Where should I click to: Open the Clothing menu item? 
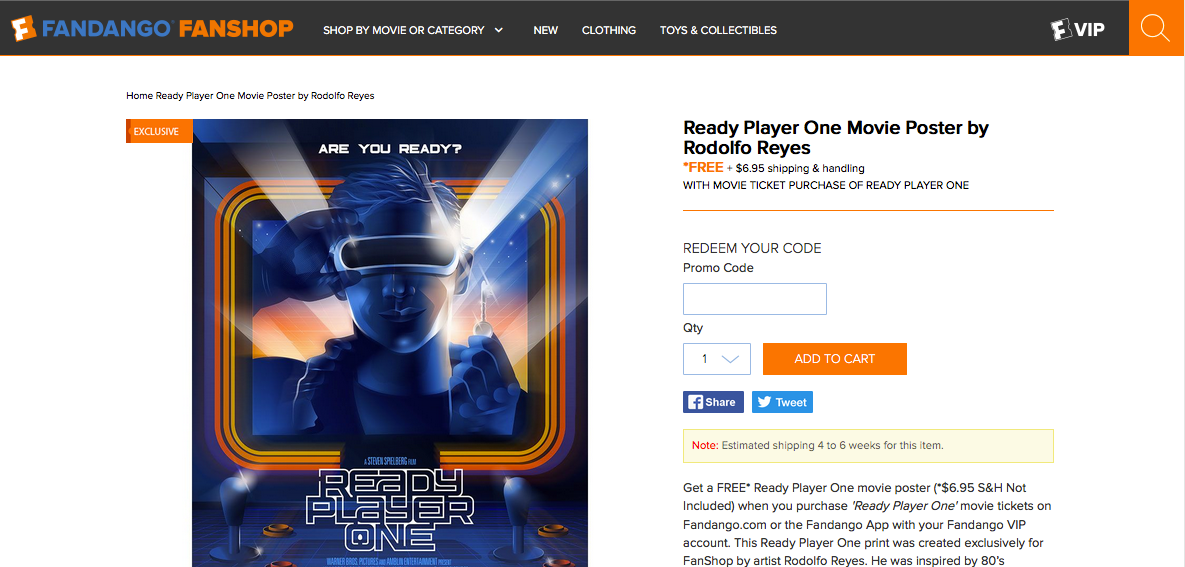click(x=608, y=30)
